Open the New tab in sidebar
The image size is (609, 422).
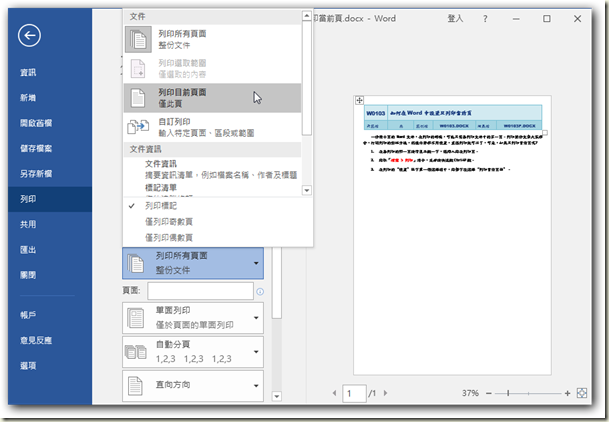point(50,97)
